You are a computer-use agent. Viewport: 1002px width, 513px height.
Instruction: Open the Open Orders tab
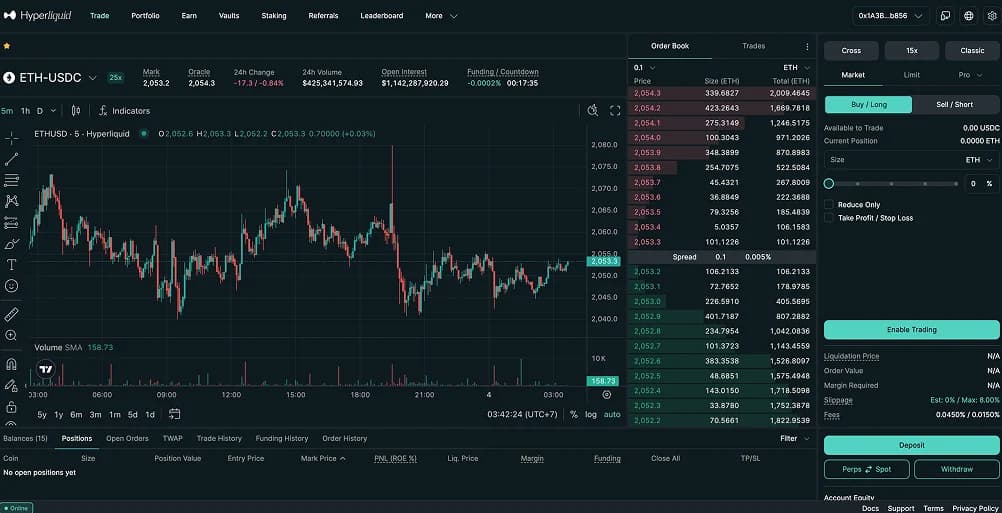click(x=127, y=438)
